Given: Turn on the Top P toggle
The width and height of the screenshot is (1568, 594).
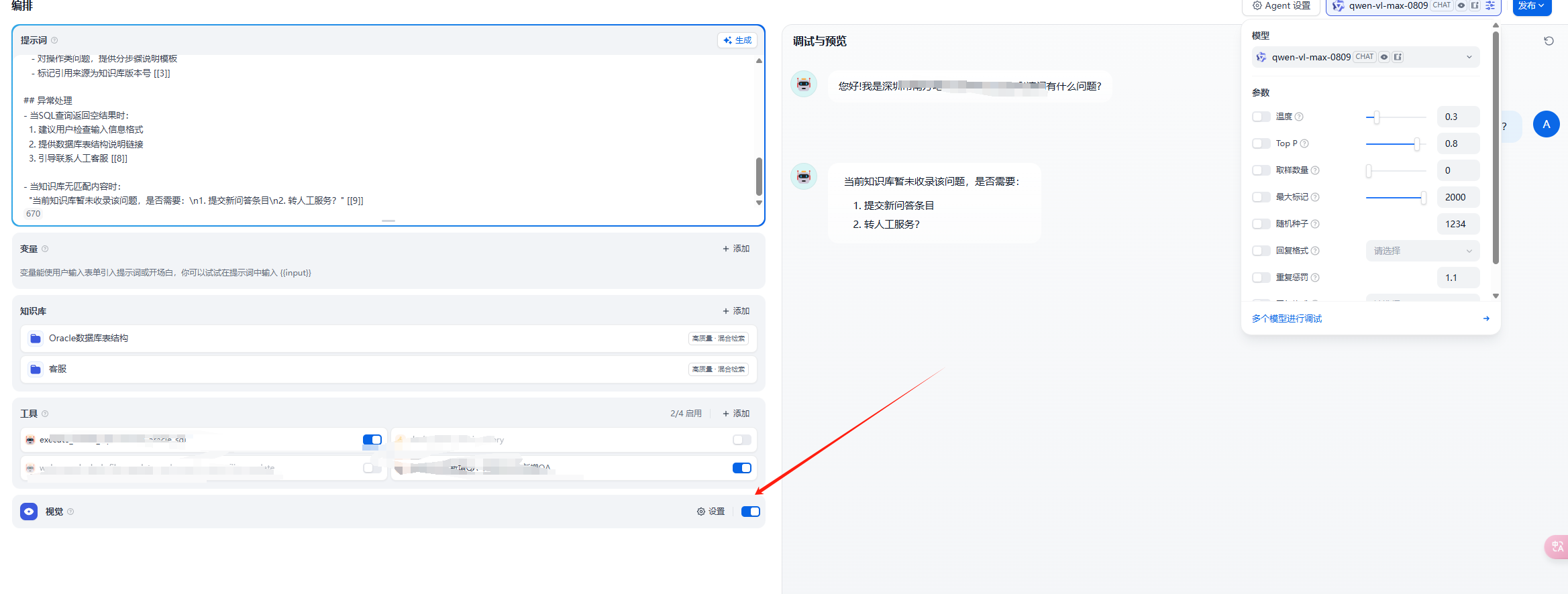Looking at the screenshot, I should [x=1261, y=143].
